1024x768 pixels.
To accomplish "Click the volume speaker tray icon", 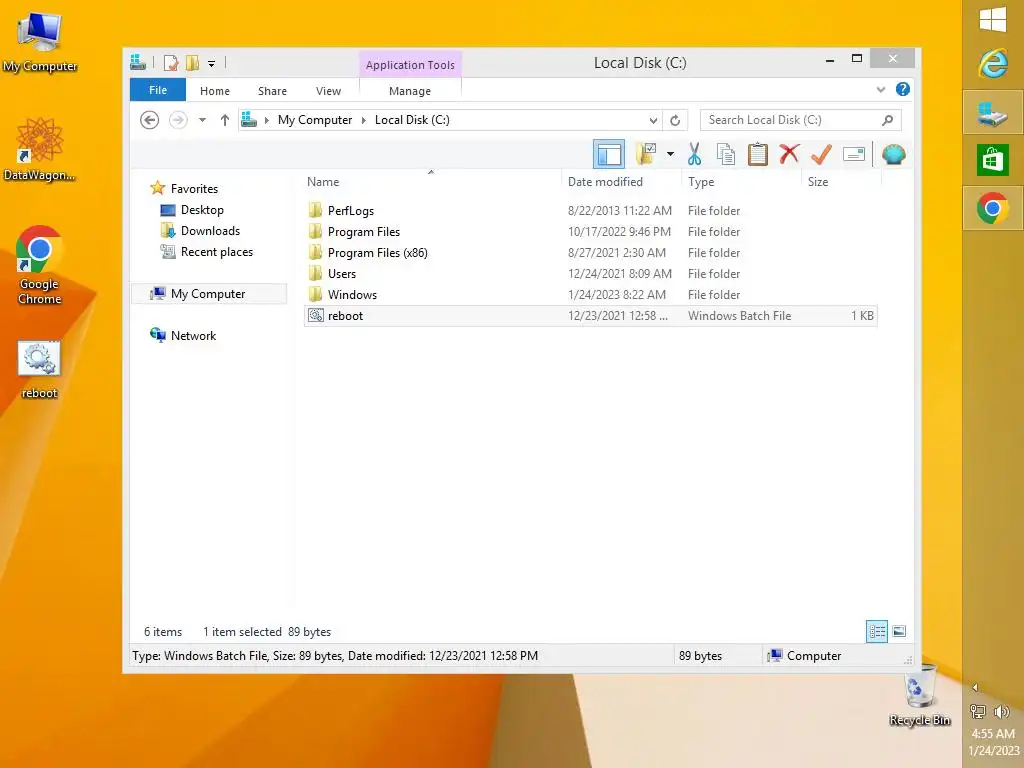I will (1002, 711).
